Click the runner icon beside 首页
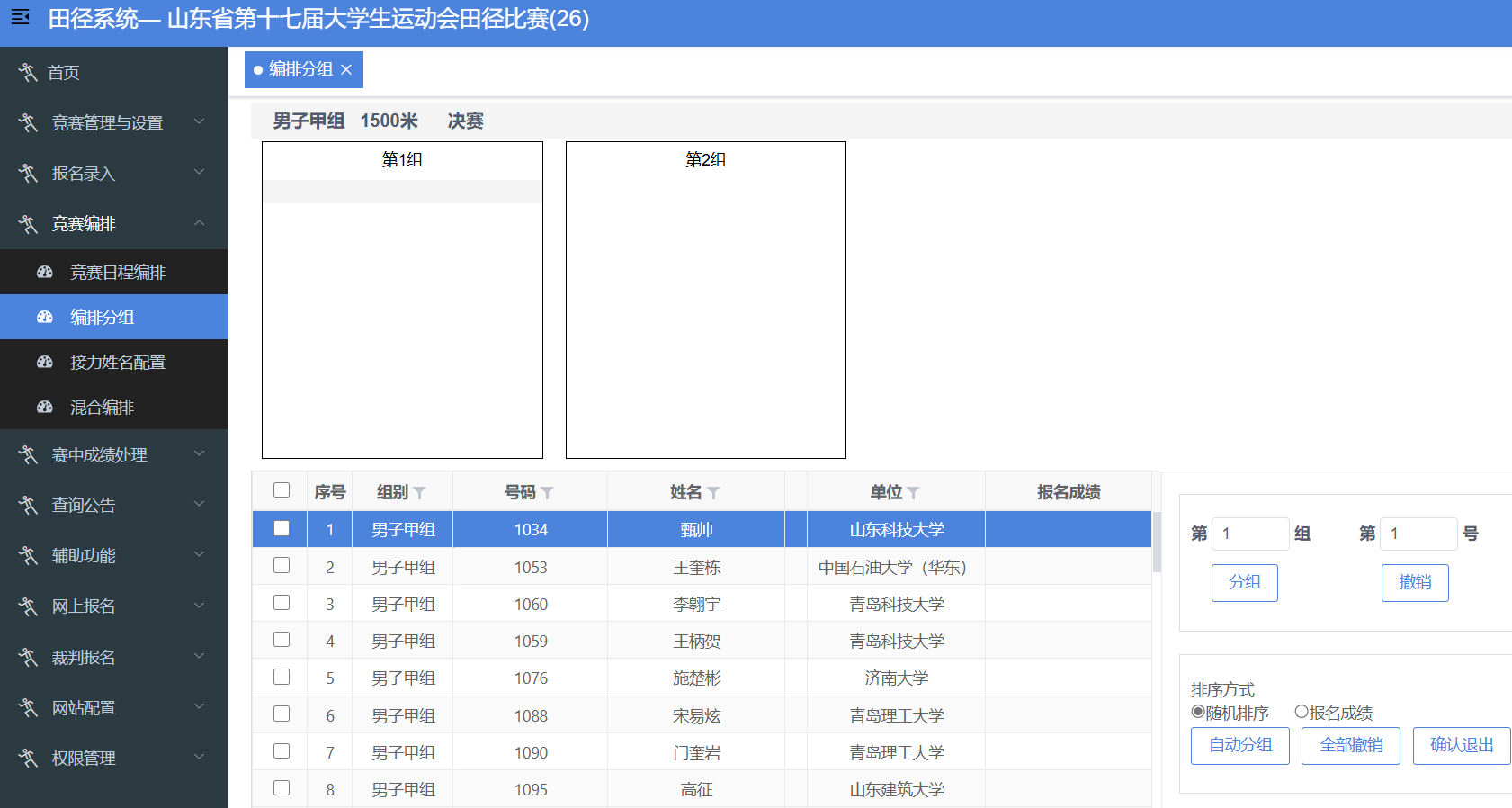Image resolution: width=1512 pixels, height=808 pixels. [x=28, y=72]
